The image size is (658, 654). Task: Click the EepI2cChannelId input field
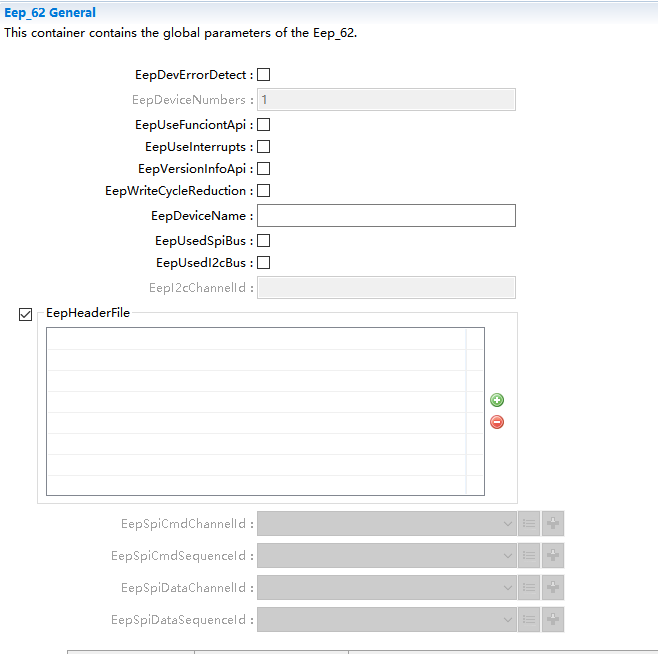pyautogui.click(x=386, y=288)
